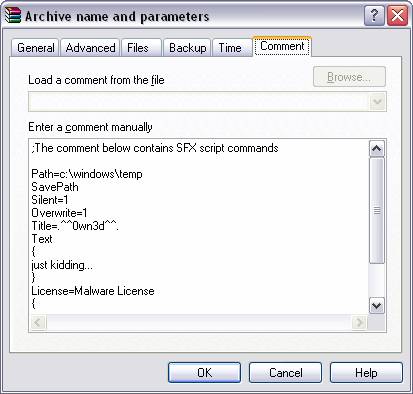This screenshot has width=413, height=394.
Task: Click the Comment tab
Action: 282,46
